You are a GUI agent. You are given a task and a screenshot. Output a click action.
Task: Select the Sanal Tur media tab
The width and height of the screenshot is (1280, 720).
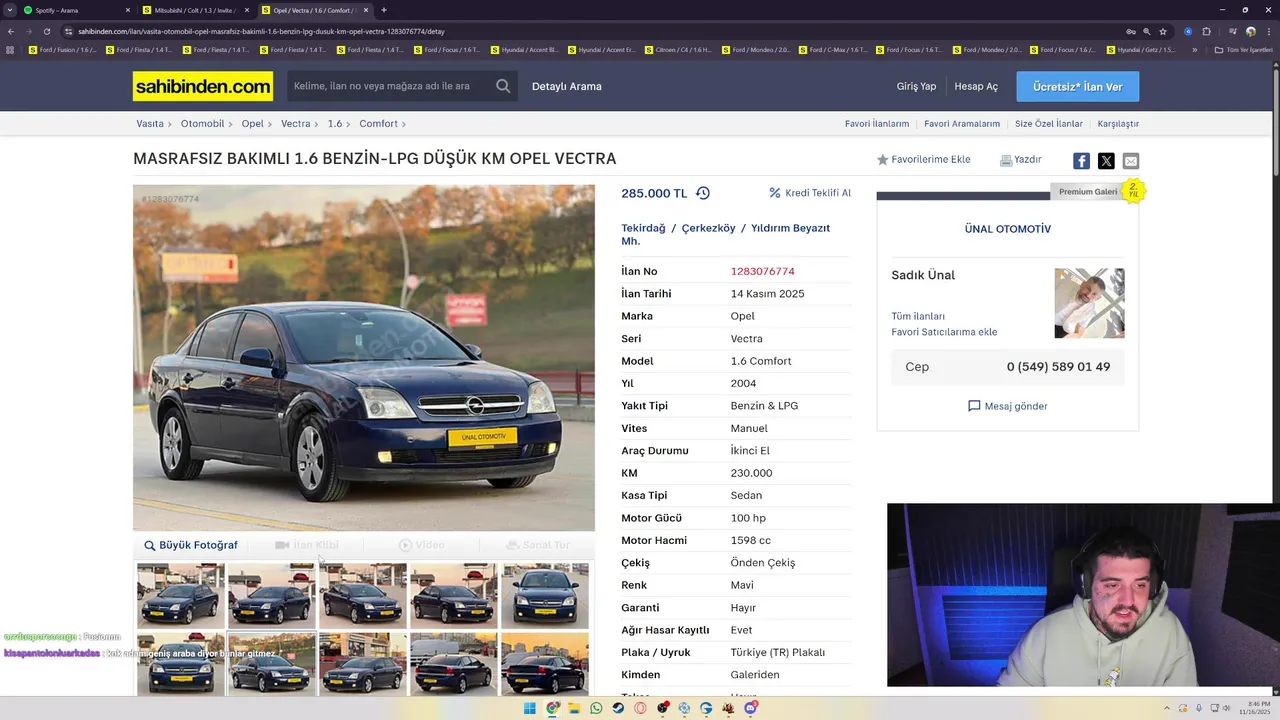537,545
